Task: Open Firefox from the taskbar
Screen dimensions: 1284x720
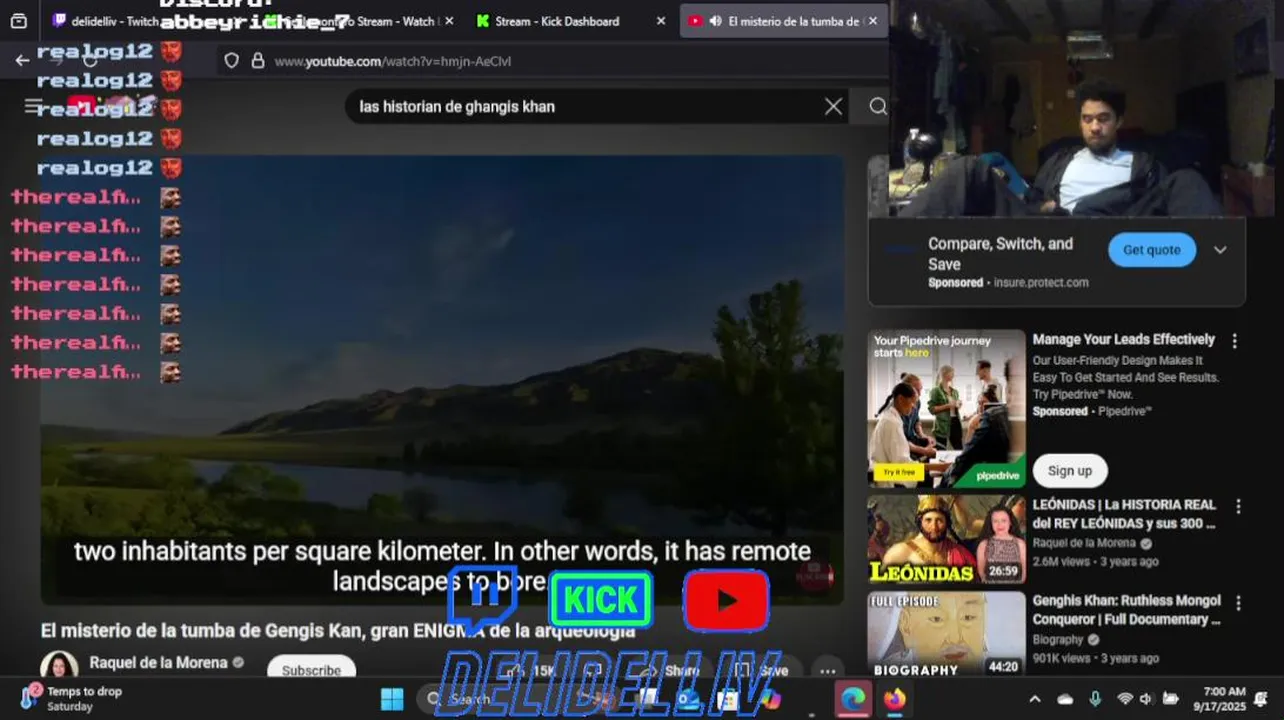Action: [895, 699]
